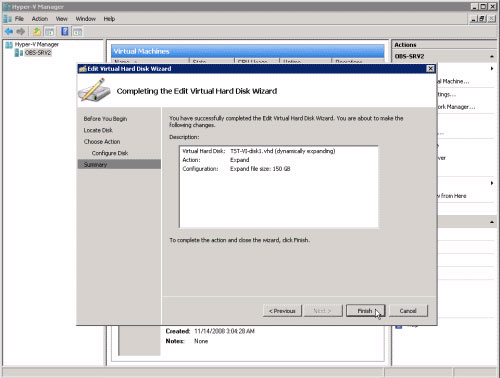Click New Window from Here action
The image size is (500, 378).
[x=452, y=196]
